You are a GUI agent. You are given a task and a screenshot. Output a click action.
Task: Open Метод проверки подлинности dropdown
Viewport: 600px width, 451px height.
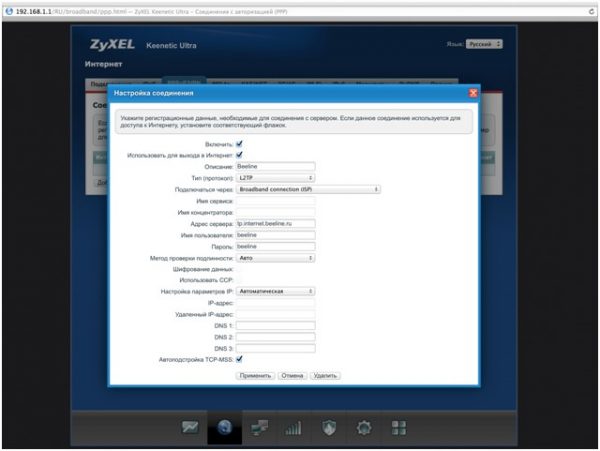pyautogui.click(x=276, y=258)
